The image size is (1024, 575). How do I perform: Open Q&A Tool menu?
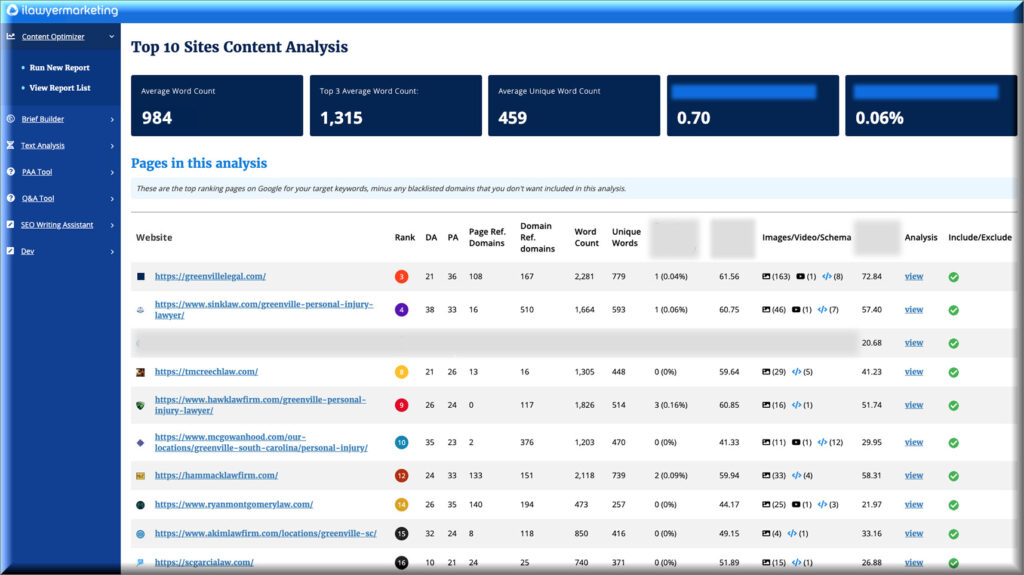tap(38, 198)
